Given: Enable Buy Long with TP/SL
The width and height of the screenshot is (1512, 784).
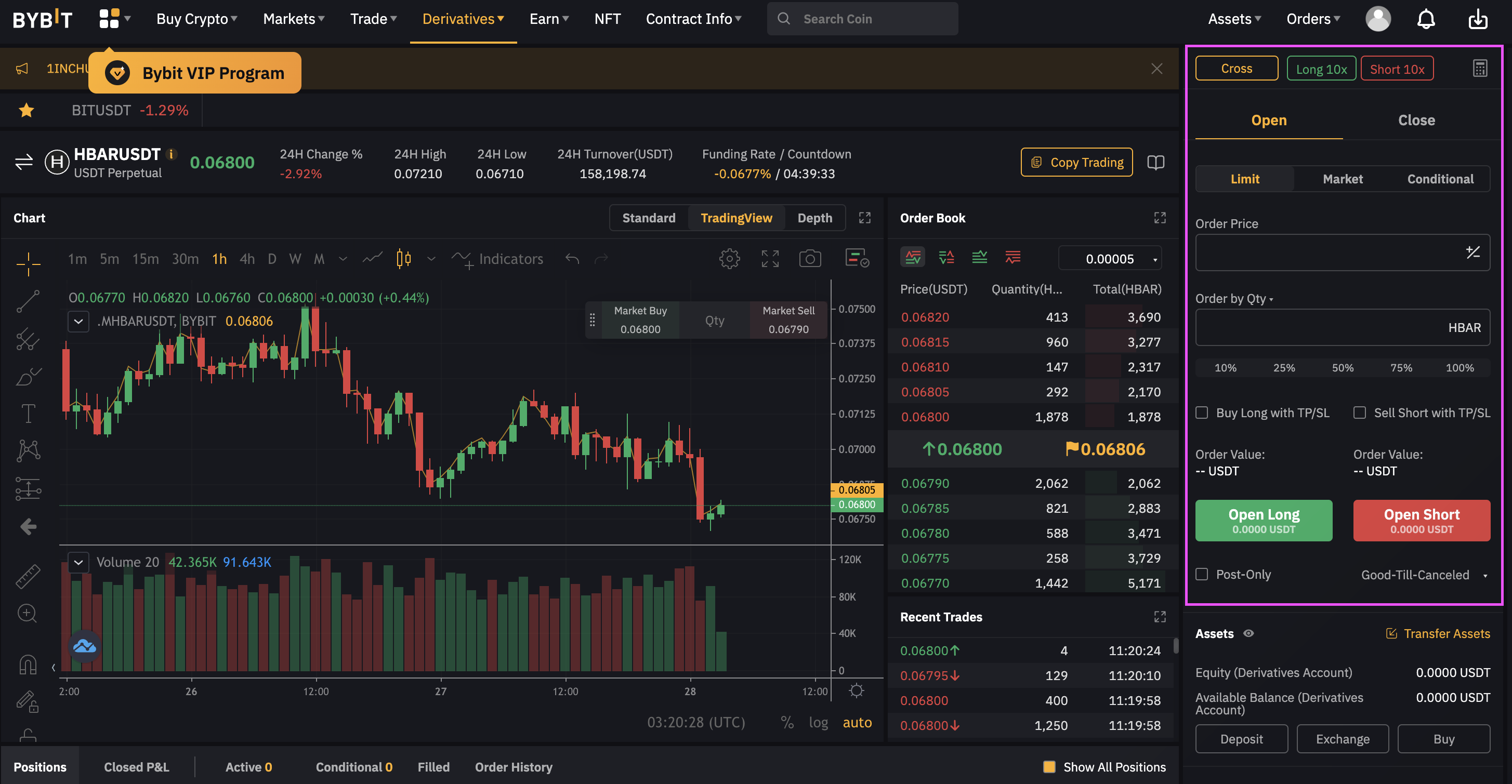Looking at the screenshot, I should [x=1202, y=413].
